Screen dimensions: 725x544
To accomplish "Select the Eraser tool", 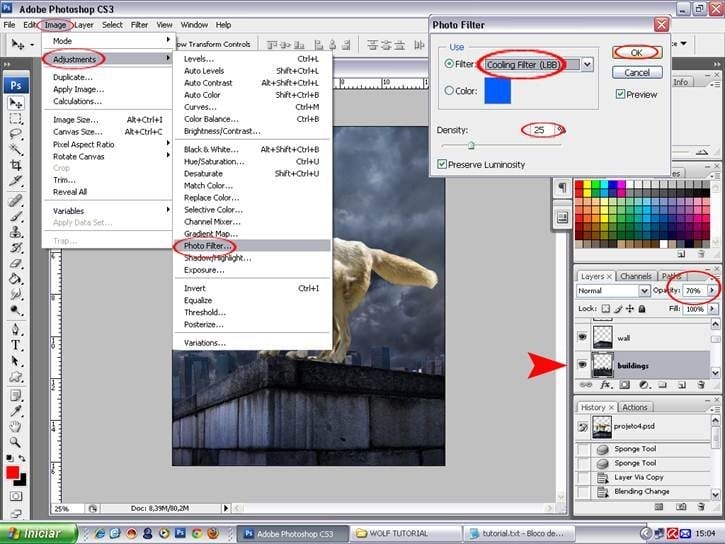I will (x=16, y=263).
